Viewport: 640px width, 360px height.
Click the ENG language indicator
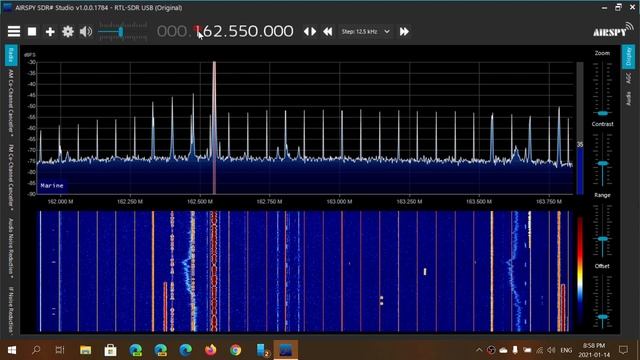(x=566, y=350)
